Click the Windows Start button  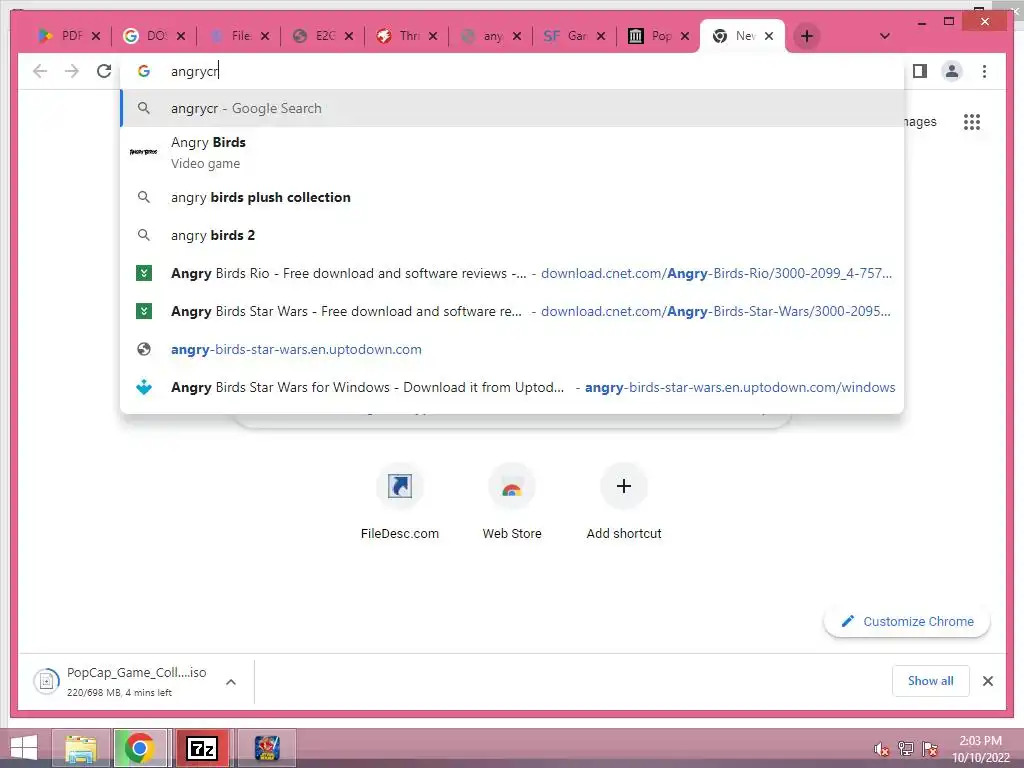(x=24, y=748)
